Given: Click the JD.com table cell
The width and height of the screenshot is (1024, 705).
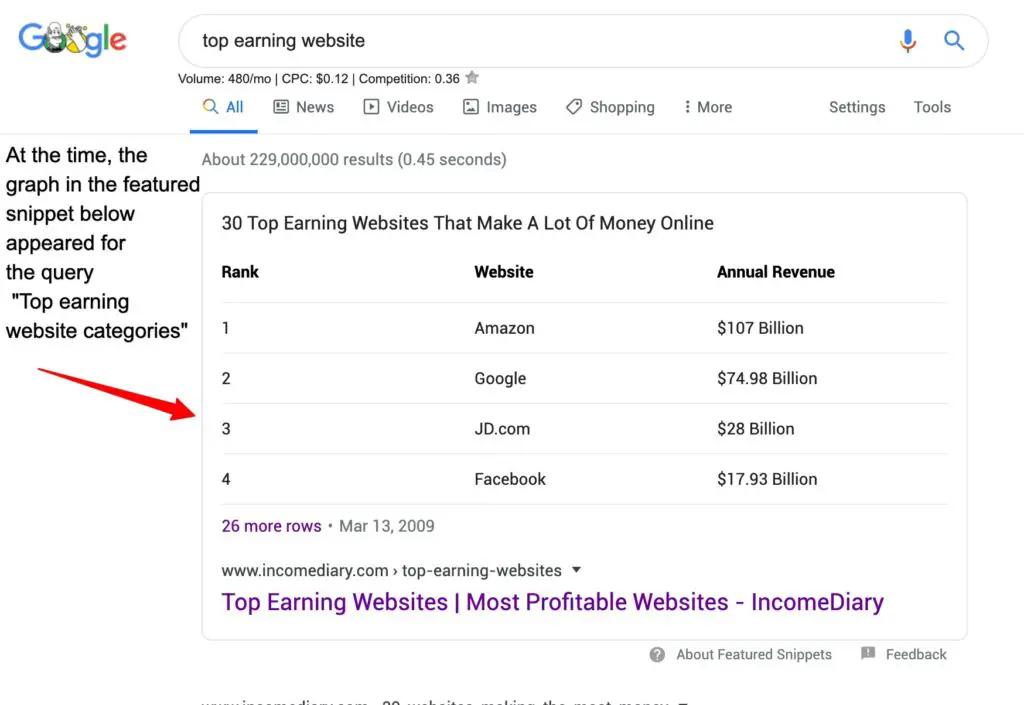Looking at the screenshot, I should point(502,429).
